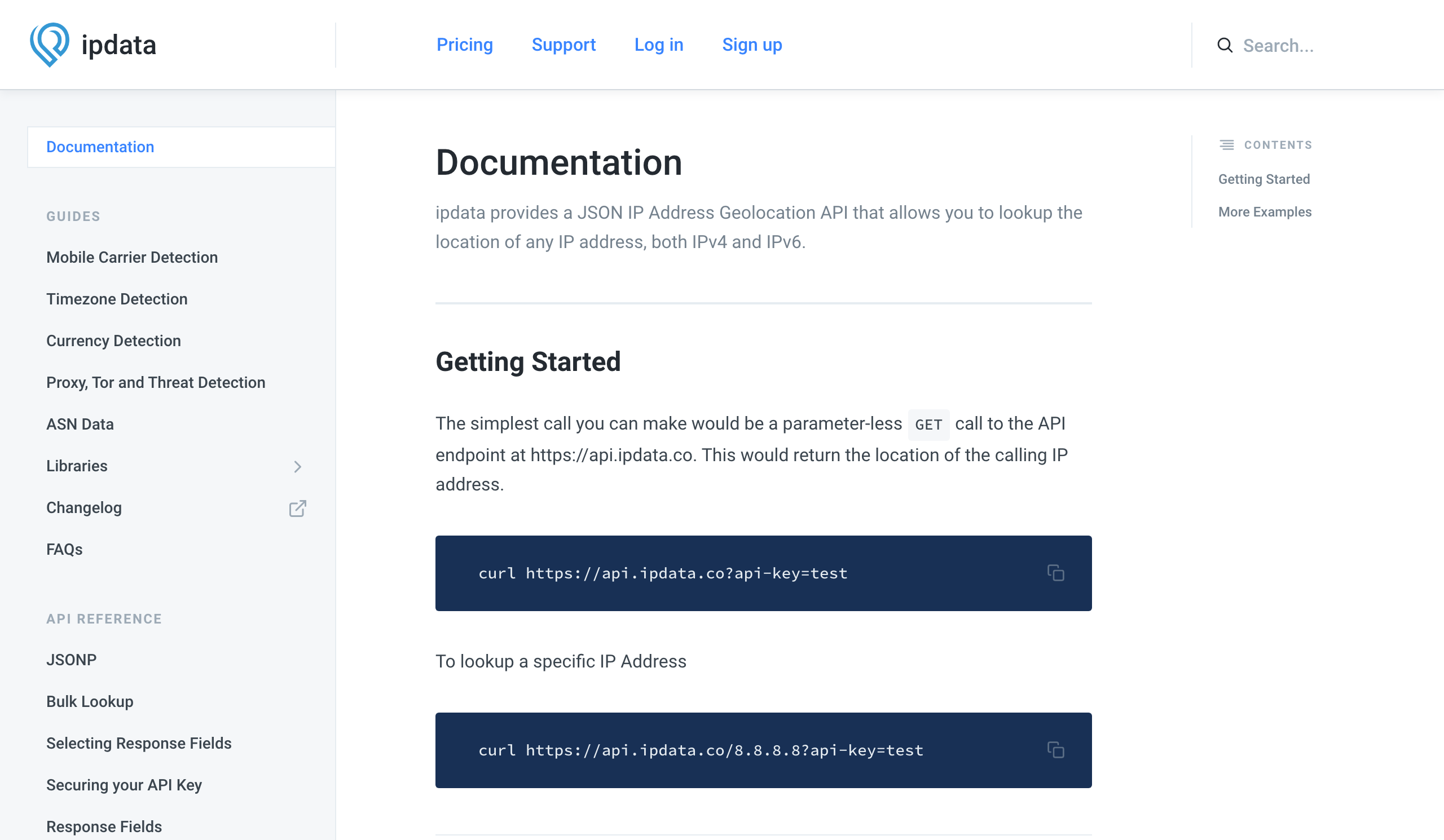The image size is (1444, 840).
Task: Open the Changelog link
Action: point(84,508)
